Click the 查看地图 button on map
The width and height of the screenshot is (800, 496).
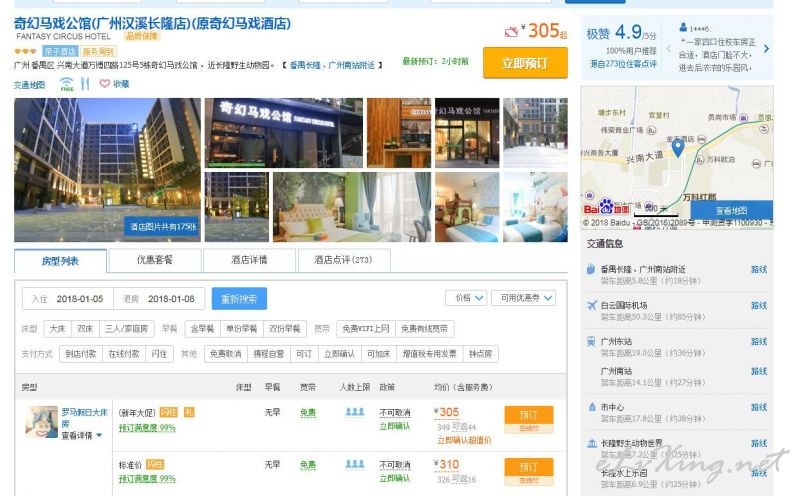point(731,210)
